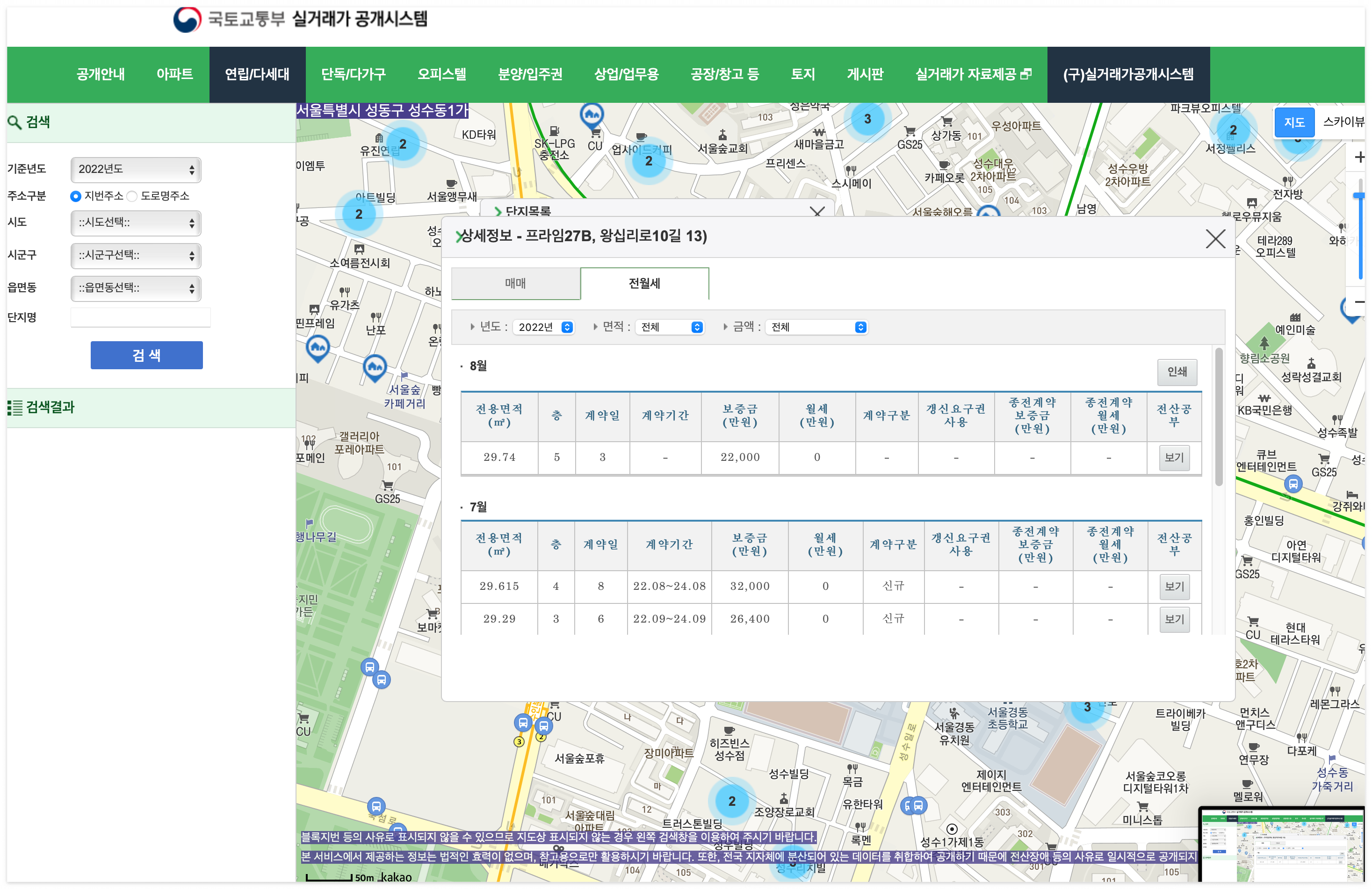Open 토지 menu
This screenshot has height=889, width=1372.
pos(802,74)
